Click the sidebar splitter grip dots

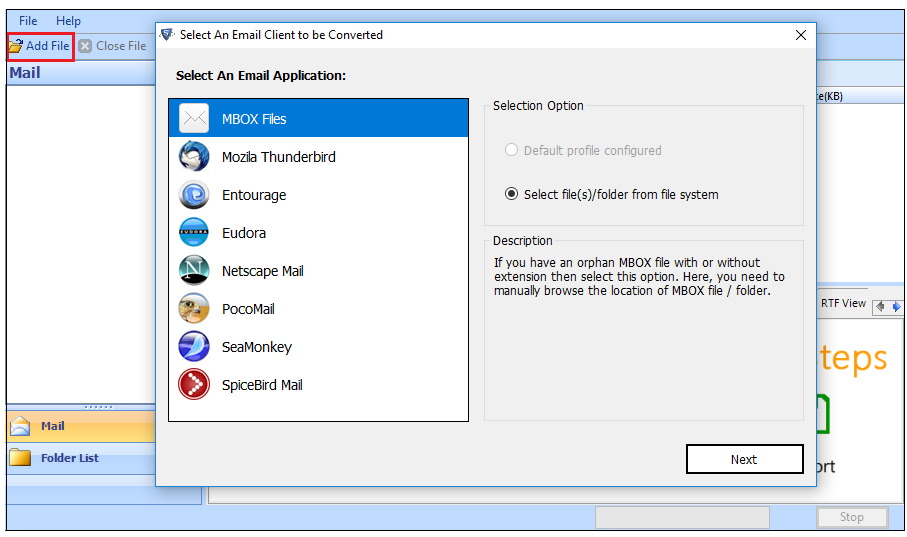pos(98,407)
